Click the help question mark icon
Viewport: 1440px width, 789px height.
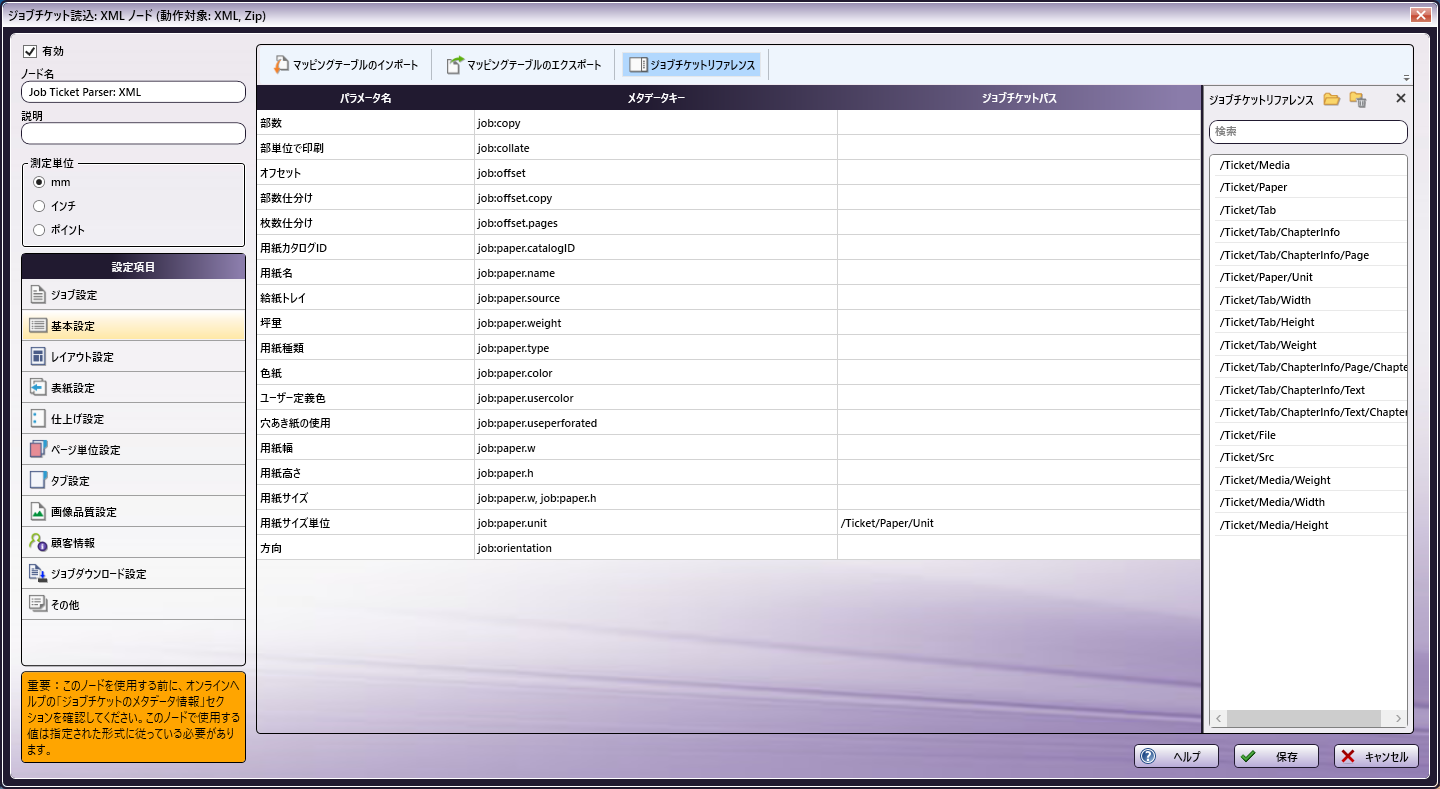[x=1148, y=757]
